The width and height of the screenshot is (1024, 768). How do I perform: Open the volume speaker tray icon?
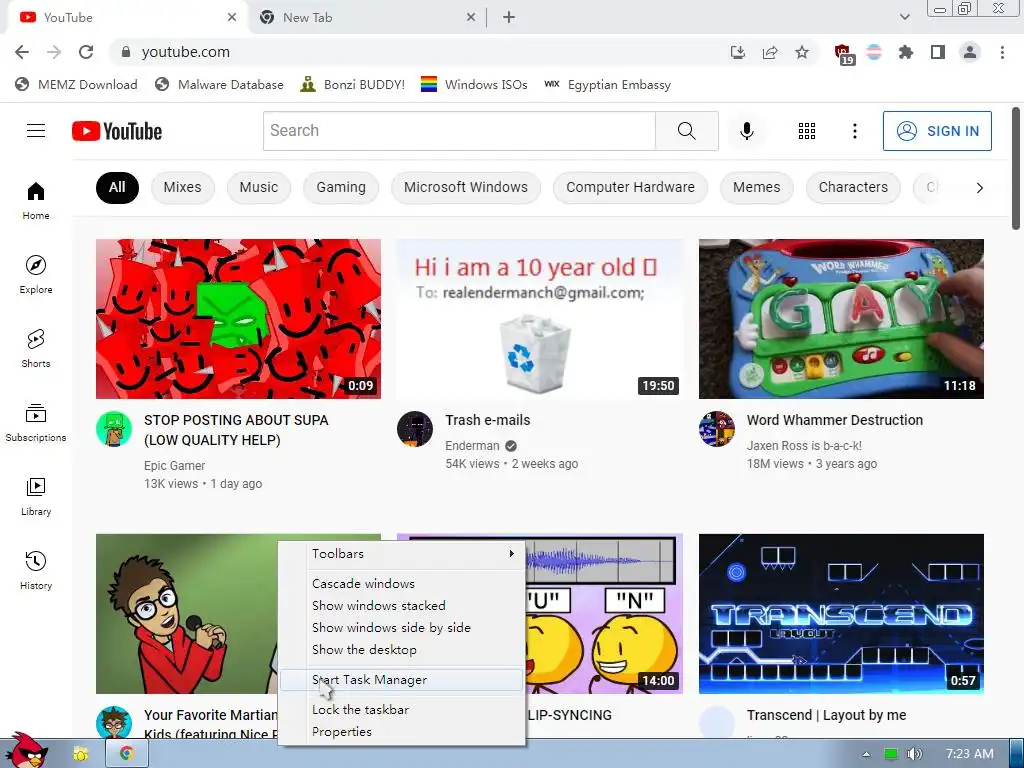914,754
